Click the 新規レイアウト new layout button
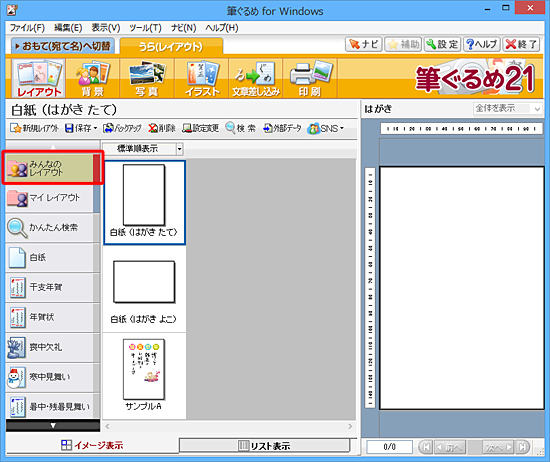550x462 pixels. pos(34,128)
